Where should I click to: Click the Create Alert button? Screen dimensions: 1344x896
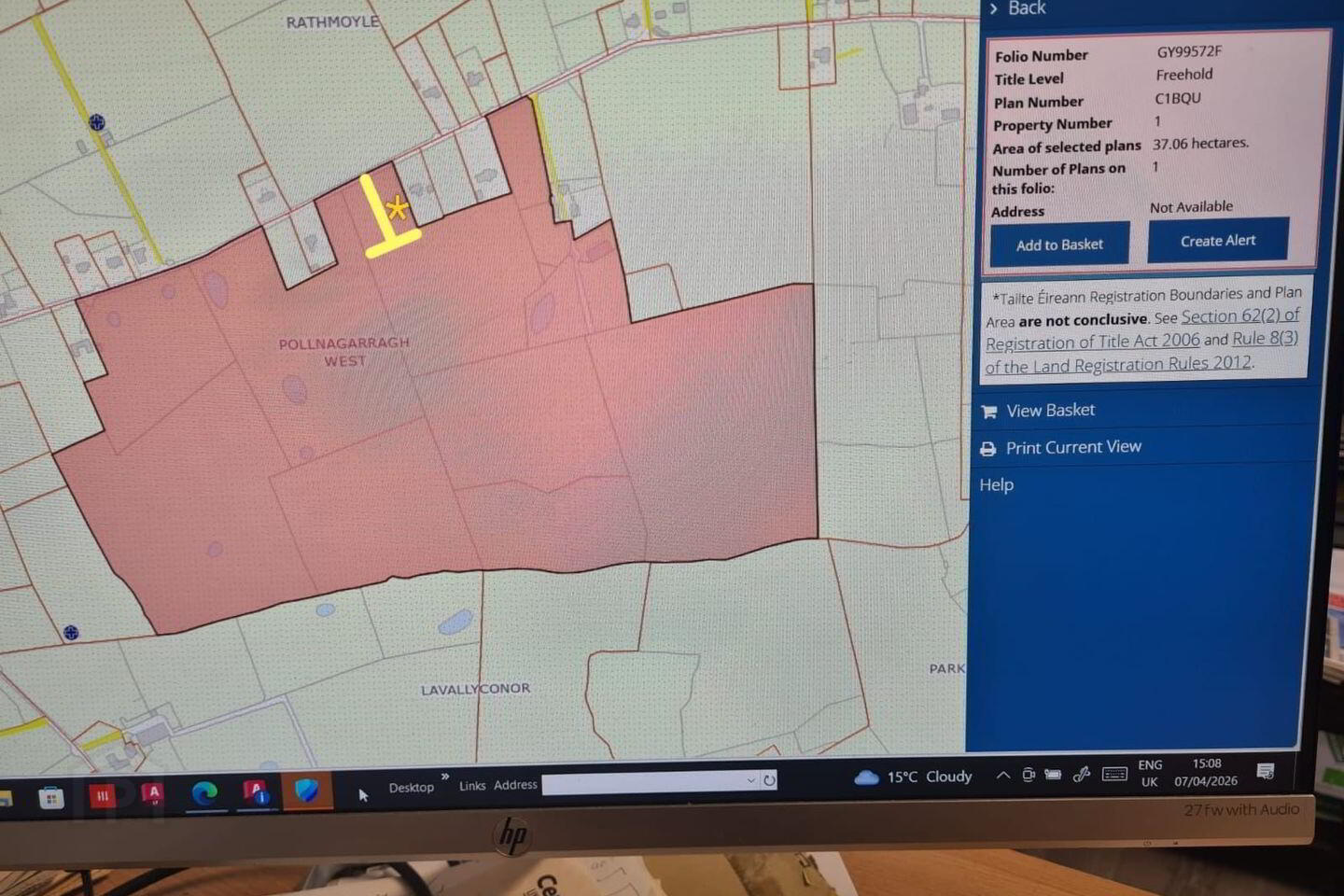[1218, 241]
